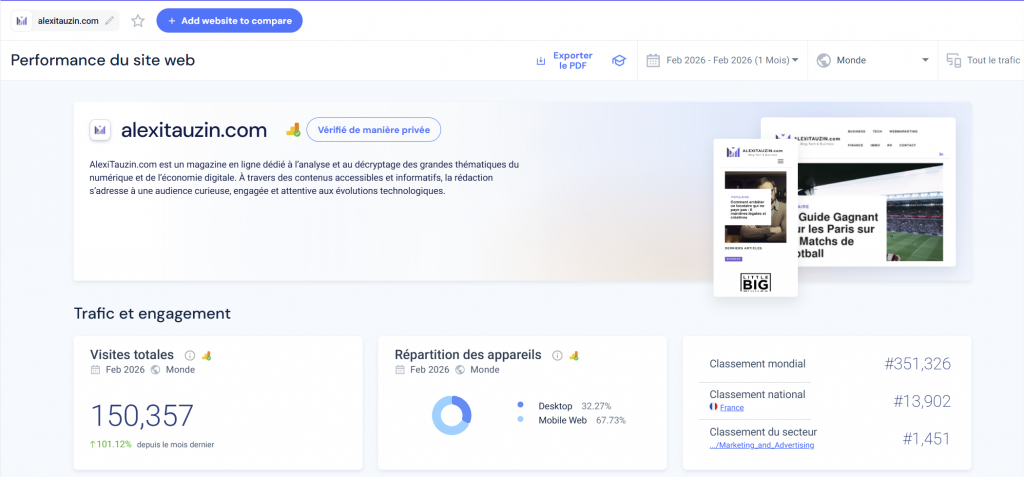
Task: Click calendar icon under Visites totales
Action: pos(95,370)
